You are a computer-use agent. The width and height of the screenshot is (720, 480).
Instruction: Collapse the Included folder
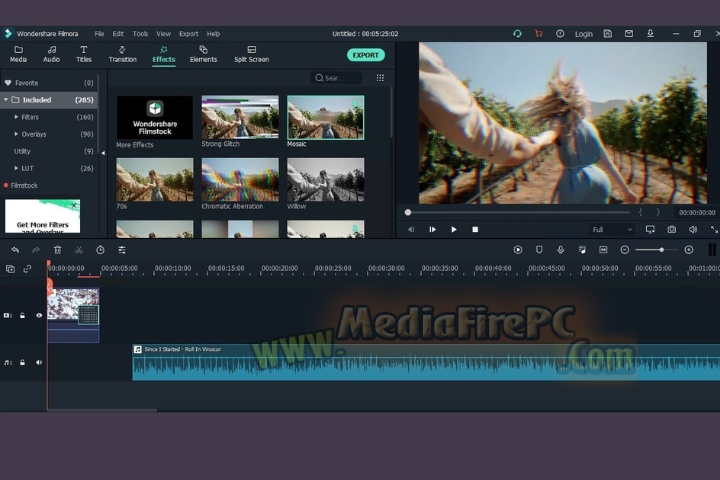[x=6, y=100]
